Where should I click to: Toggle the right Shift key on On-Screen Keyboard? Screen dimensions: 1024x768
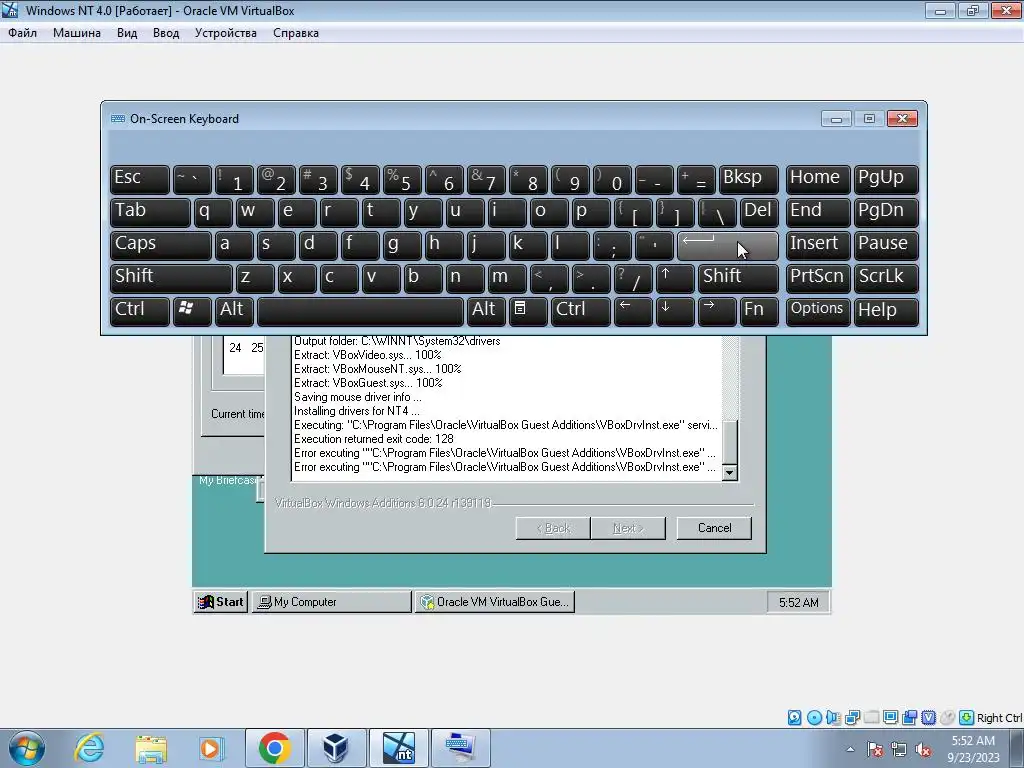point(738,278)
